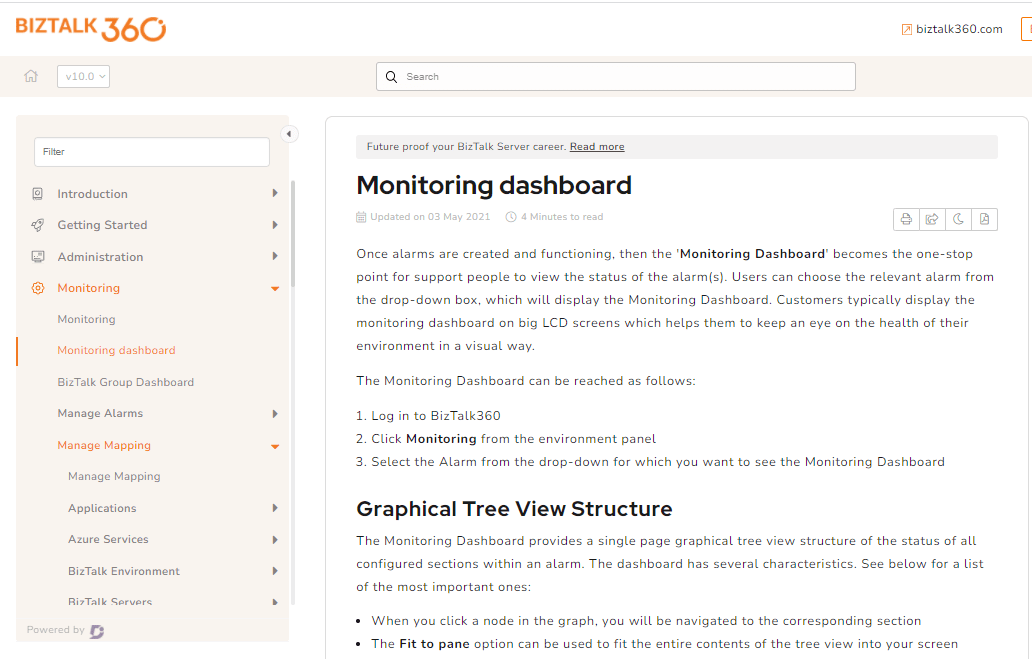Collapse the Monitoring section chevron
1032x659 pixels.
[275, 288]
